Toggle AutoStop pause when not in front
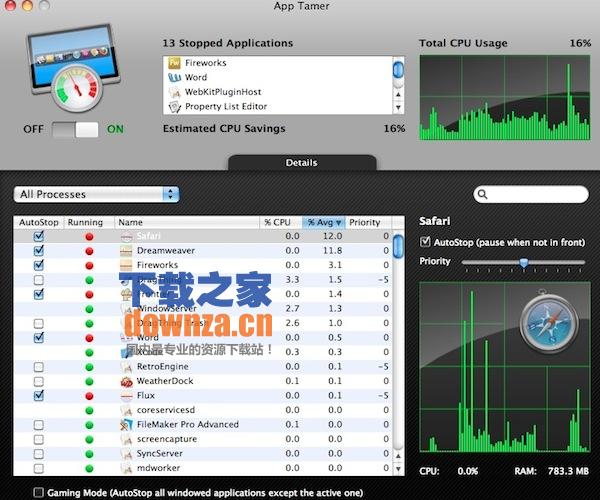The height and width of the screenshot is (500, 600). point(425,242)
